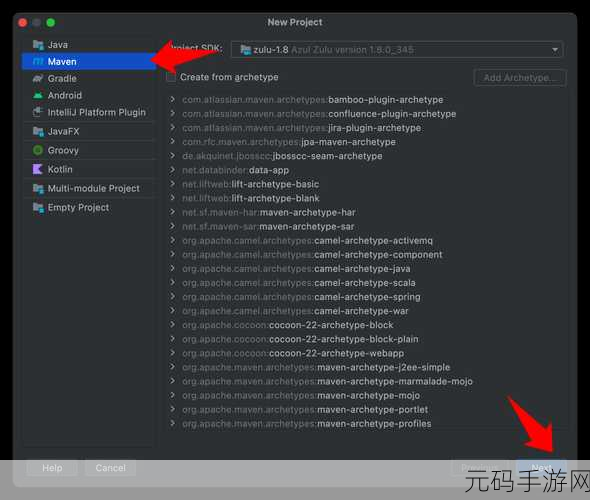
Task: Click the Maven 'm' icon
Action: 38,61
